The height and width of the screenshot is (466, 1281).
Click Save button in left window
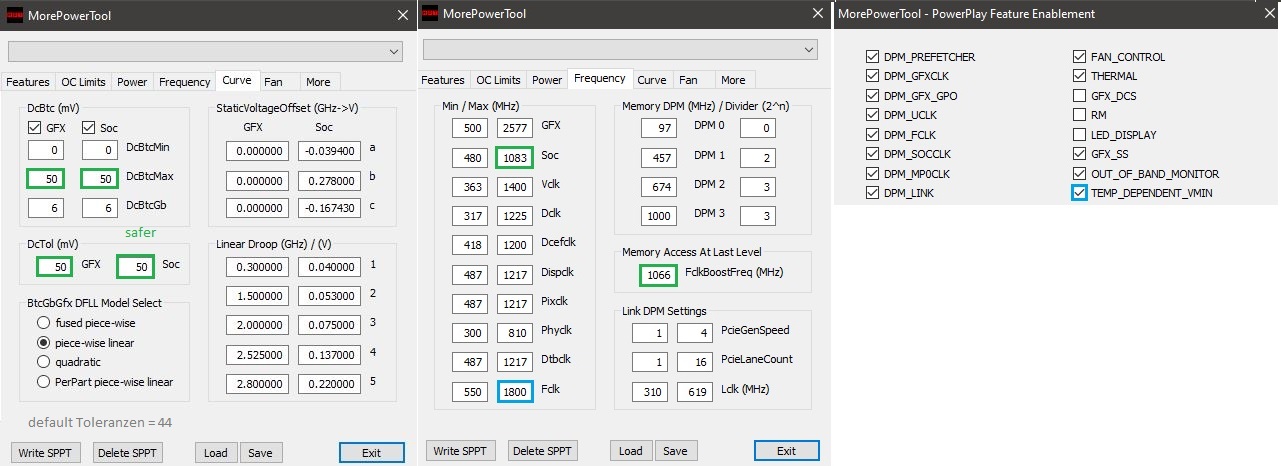260,453
